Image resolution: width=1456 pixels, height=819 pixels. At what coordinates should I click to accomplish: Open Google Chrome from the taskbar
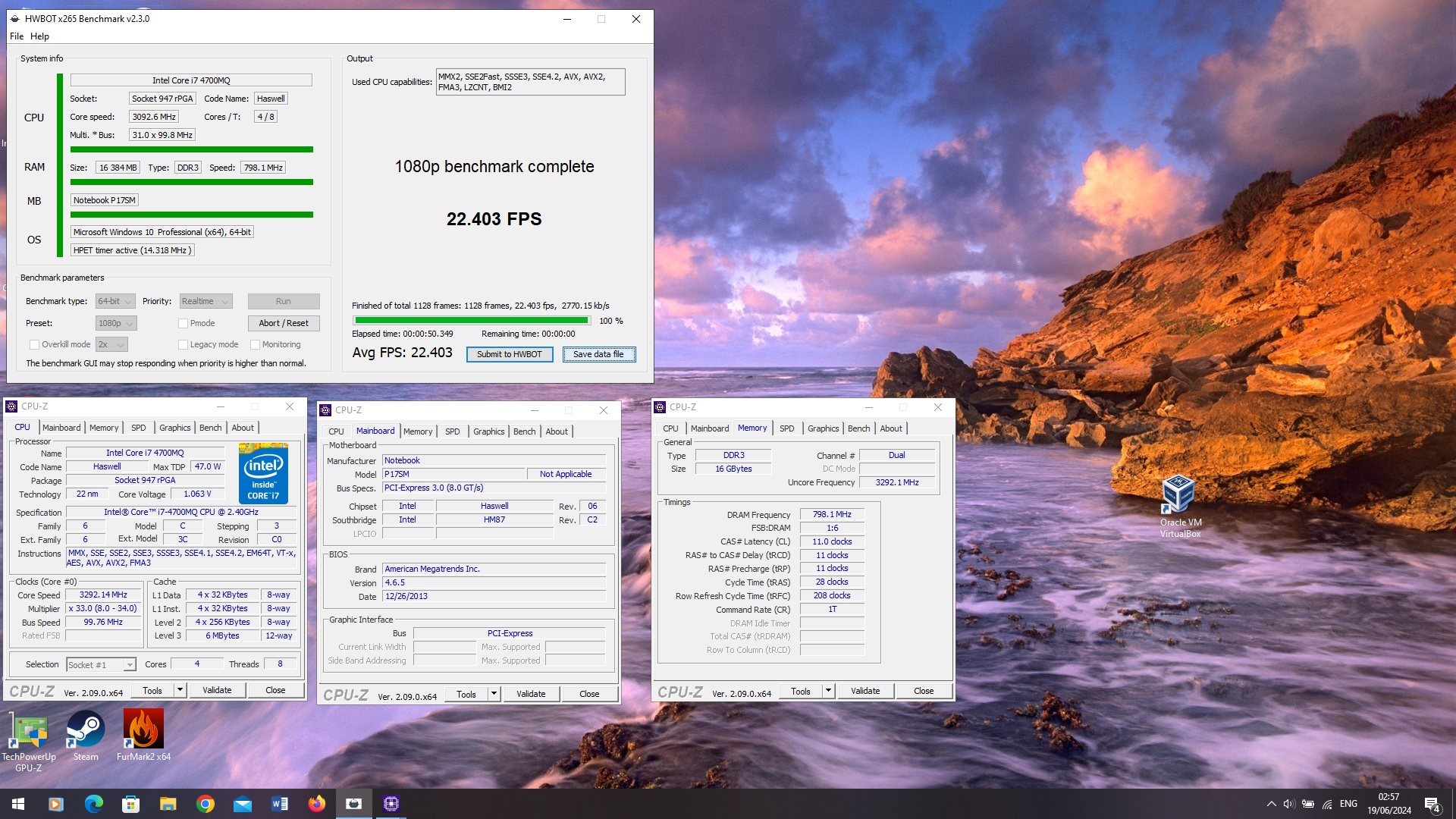click(205, 804)
